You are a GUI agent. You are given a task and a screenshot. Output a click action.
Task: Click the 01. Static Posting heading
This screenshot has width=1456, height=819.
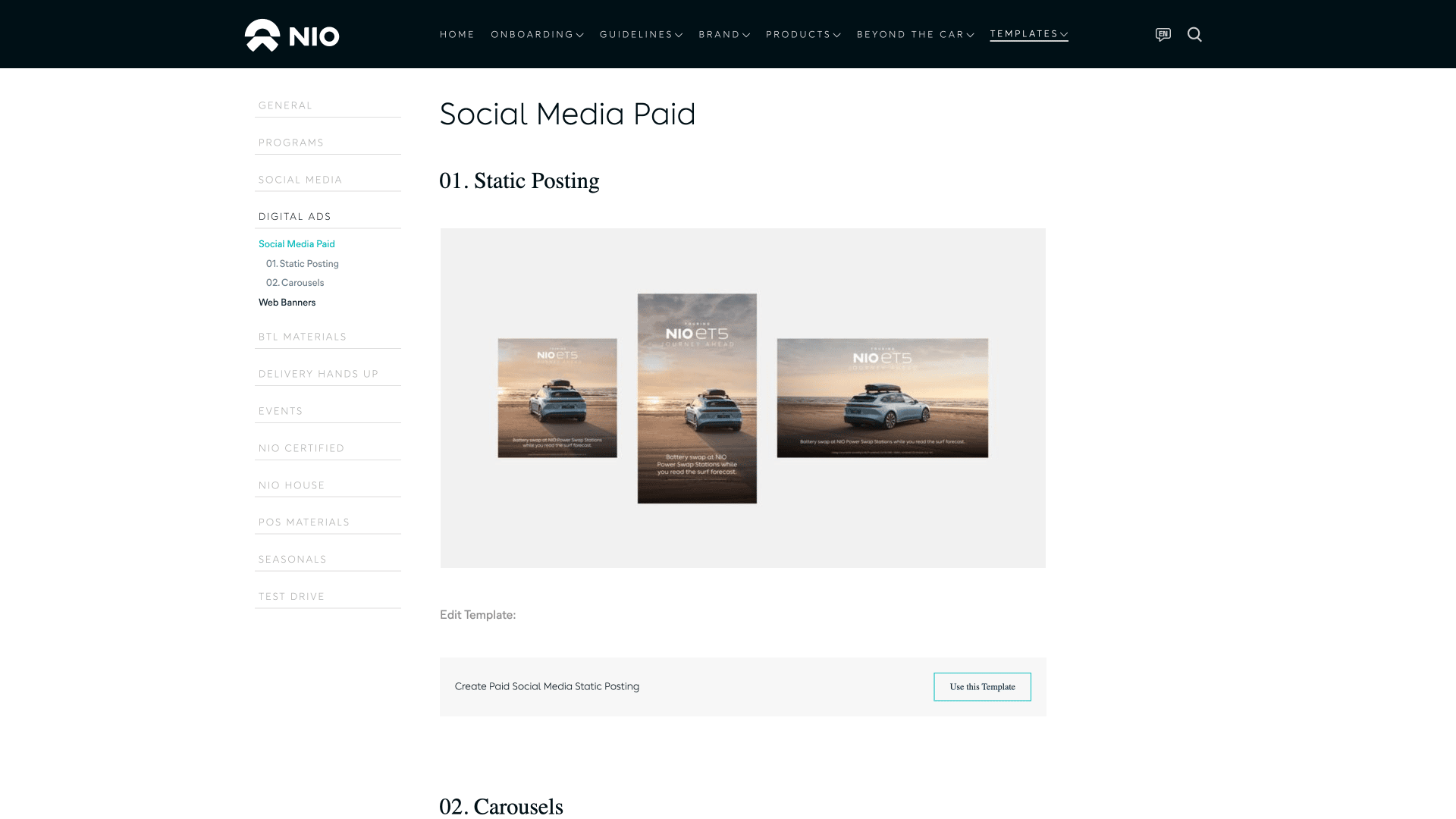tap(519, 181)
